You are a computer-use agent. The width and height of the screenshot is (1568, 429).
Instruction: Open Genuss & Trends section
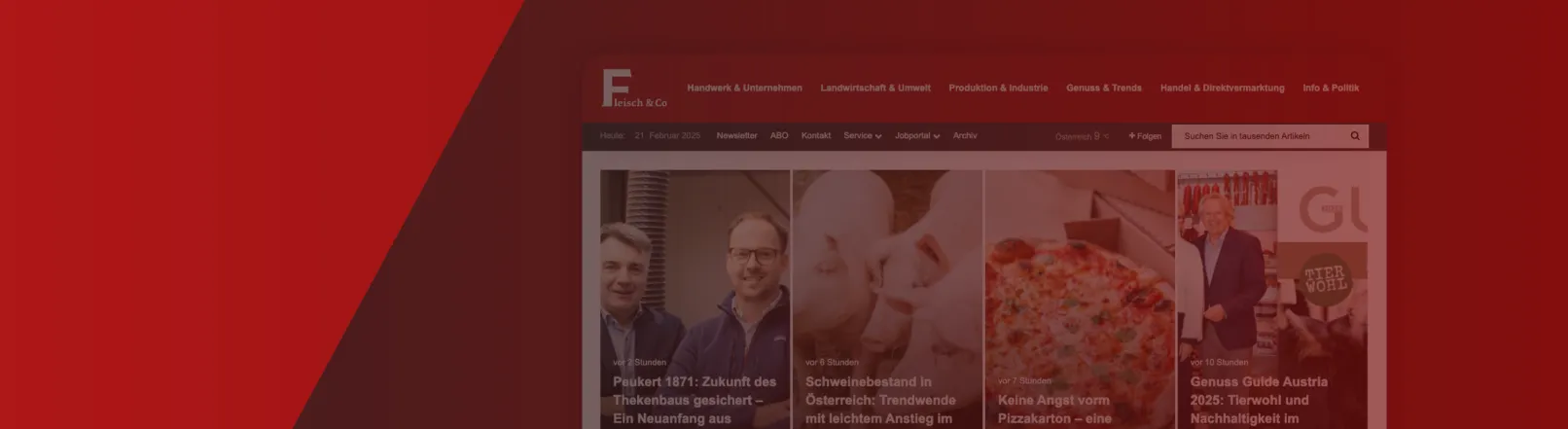pyautogui.click(x=1103, y=88)
